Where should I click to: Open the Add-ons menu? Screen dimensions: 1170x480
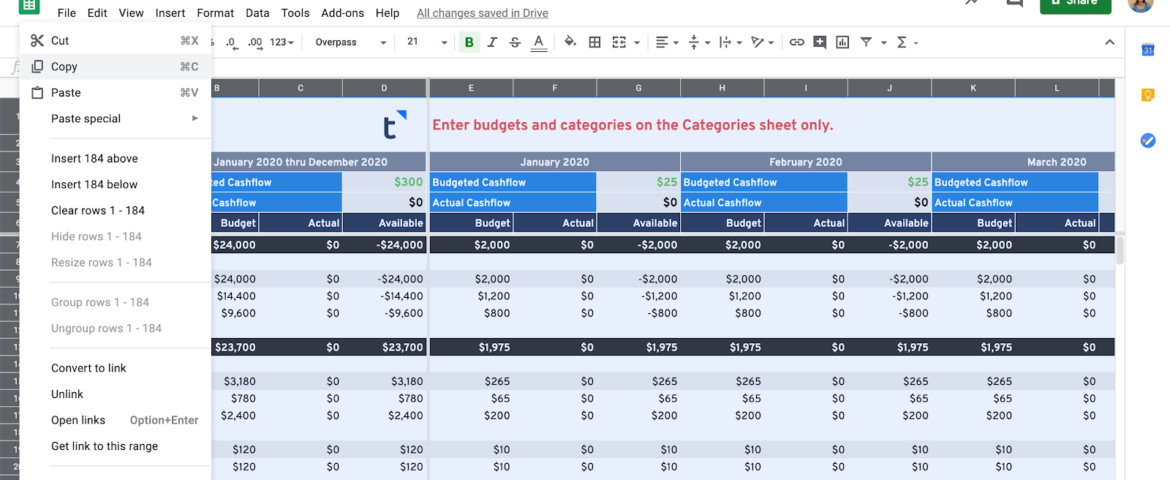pos(343,13)
